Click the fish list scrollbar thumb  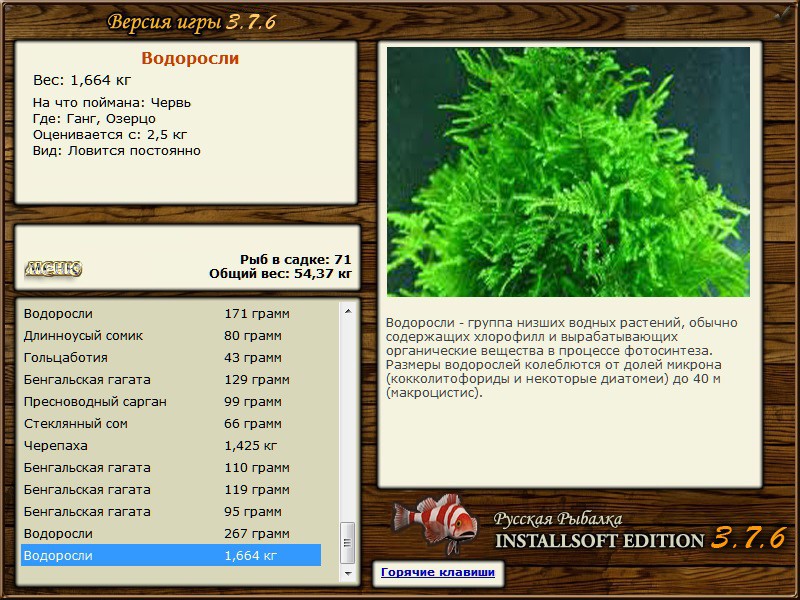tap(348, 543)
